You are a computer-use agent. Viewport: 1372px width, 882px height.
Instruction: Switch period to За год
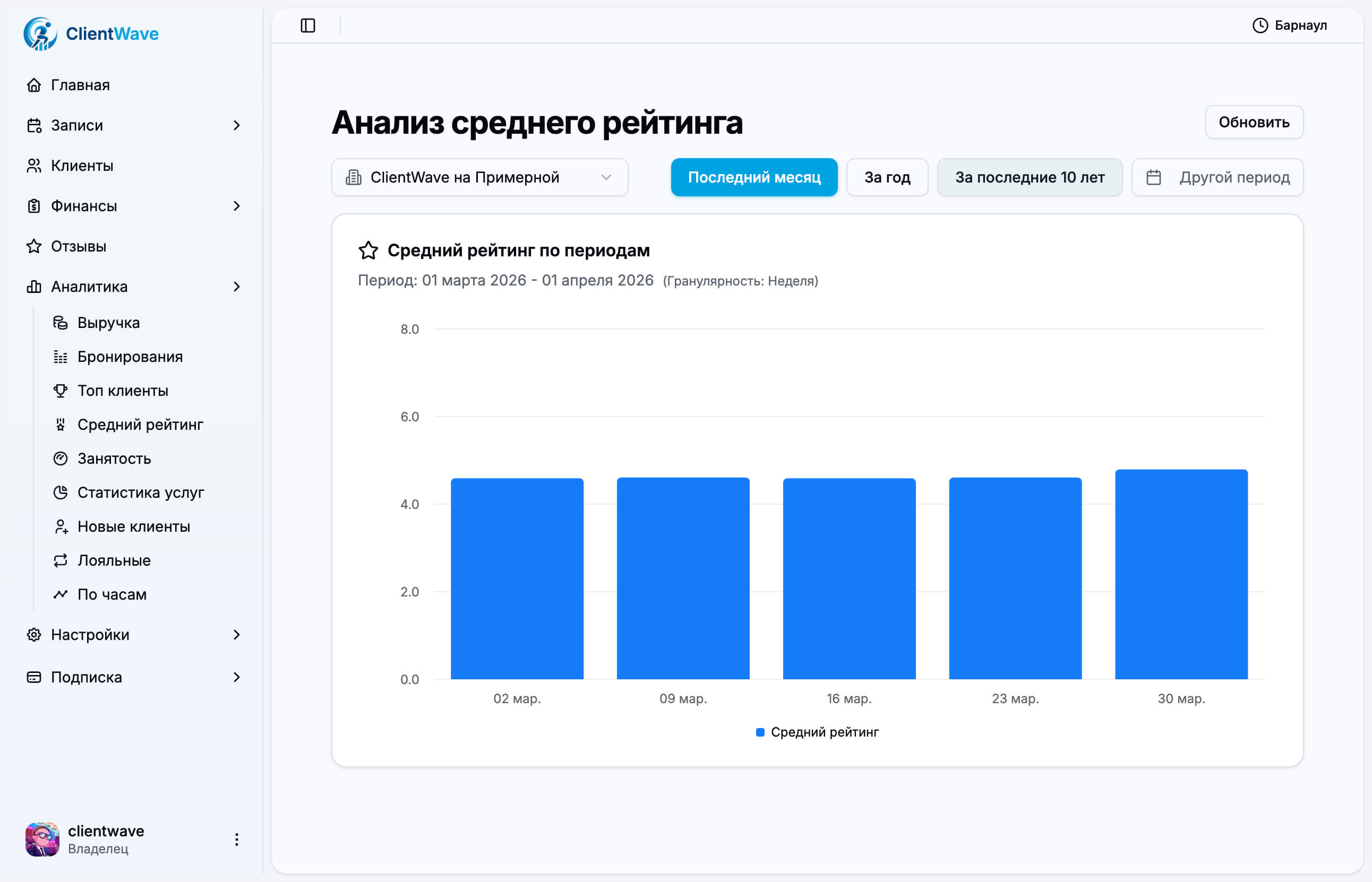[887, 178]
